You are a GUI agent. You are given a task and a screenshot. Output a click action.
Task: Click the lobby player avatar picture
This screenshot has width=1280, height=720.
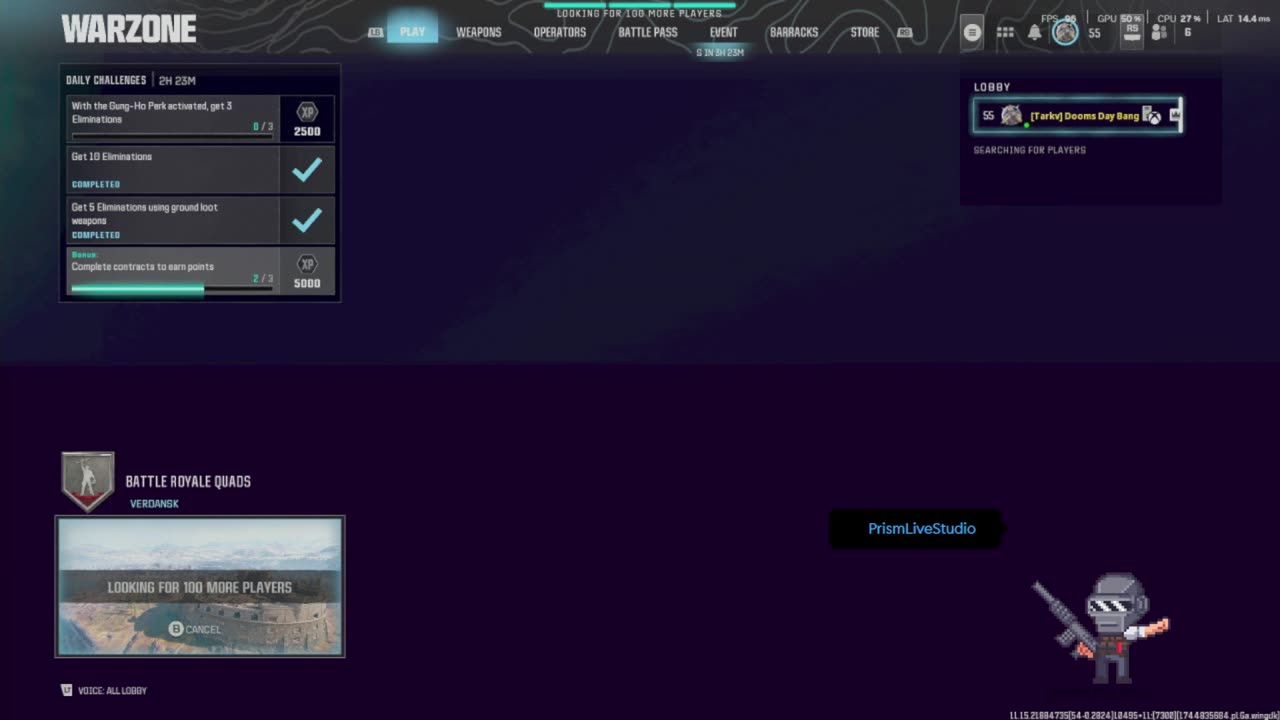coord(1012,115)
